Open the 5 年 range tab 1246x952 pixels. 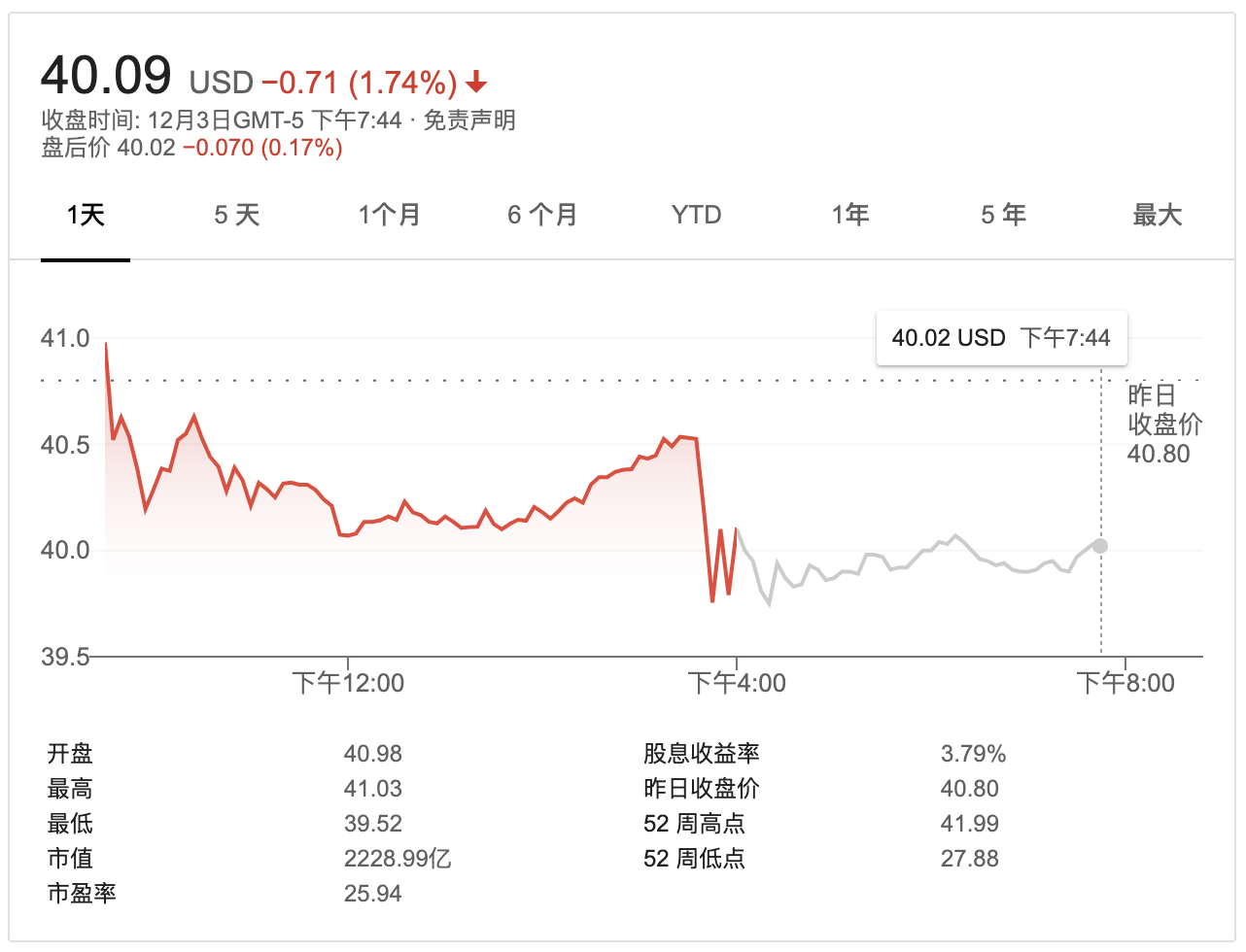click(1003, 215)
